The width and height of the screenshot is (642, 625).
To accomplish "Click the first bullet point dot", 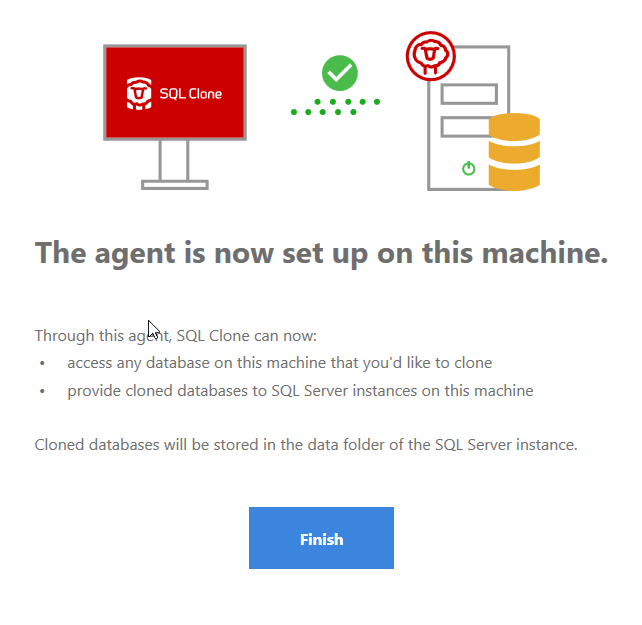I will click(42, 363).
